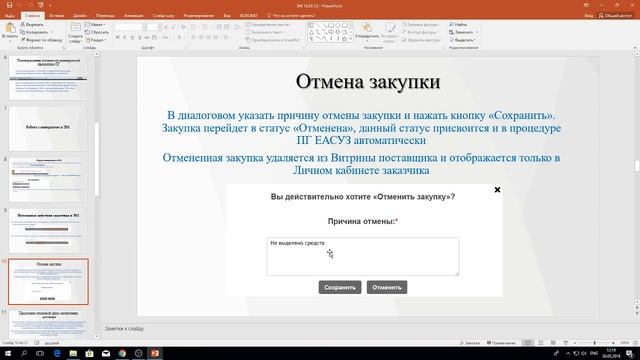This screenshot has height=360, width=640.
Task: Click the zoom slider in the status bar
Action: click(594, 343)
